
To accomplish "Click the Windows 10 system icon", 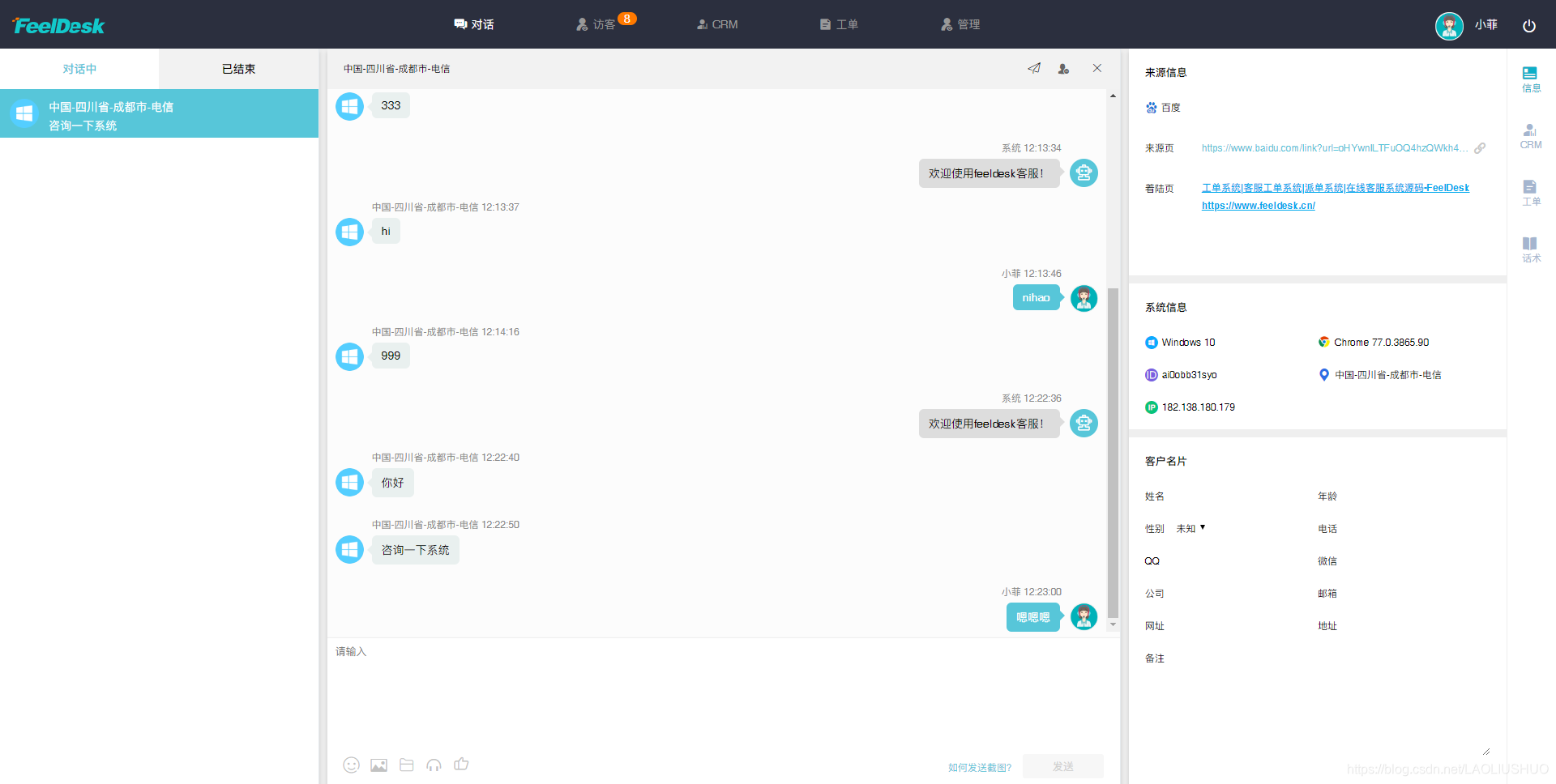I will 1151,343.
